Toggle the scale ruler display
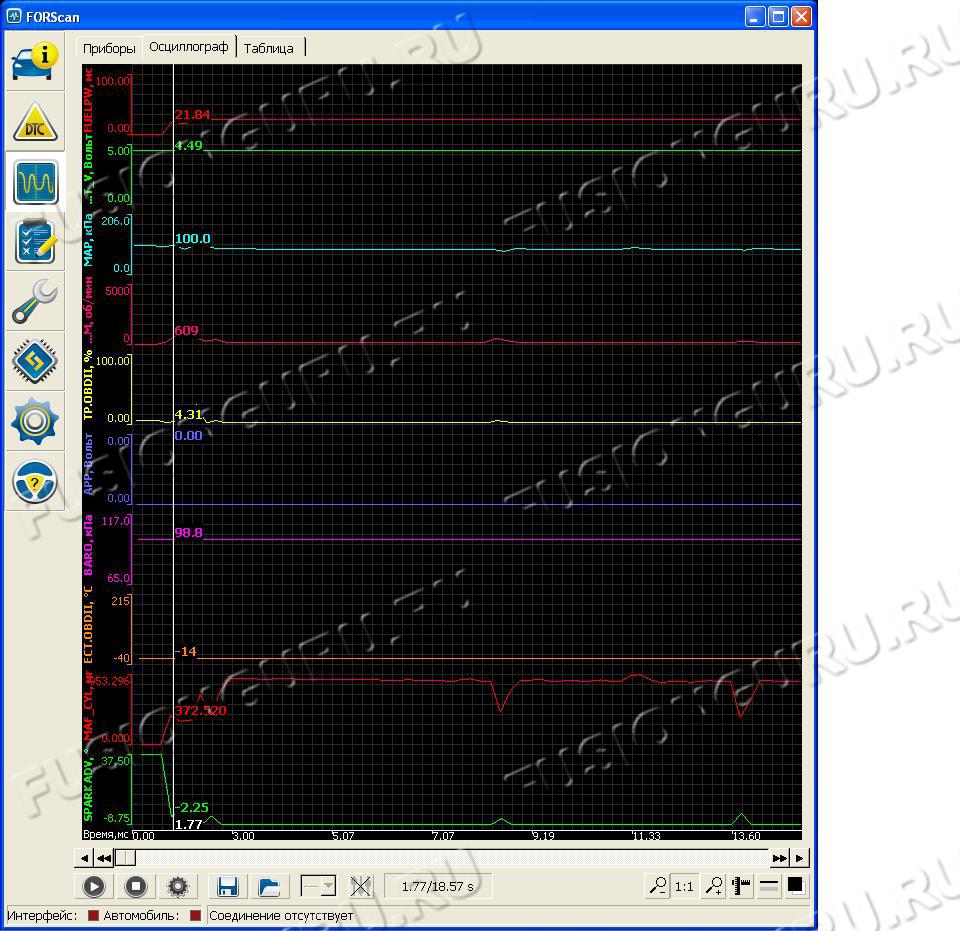The image size is (960, 931). pyautogui.click(x=741, y=886)
